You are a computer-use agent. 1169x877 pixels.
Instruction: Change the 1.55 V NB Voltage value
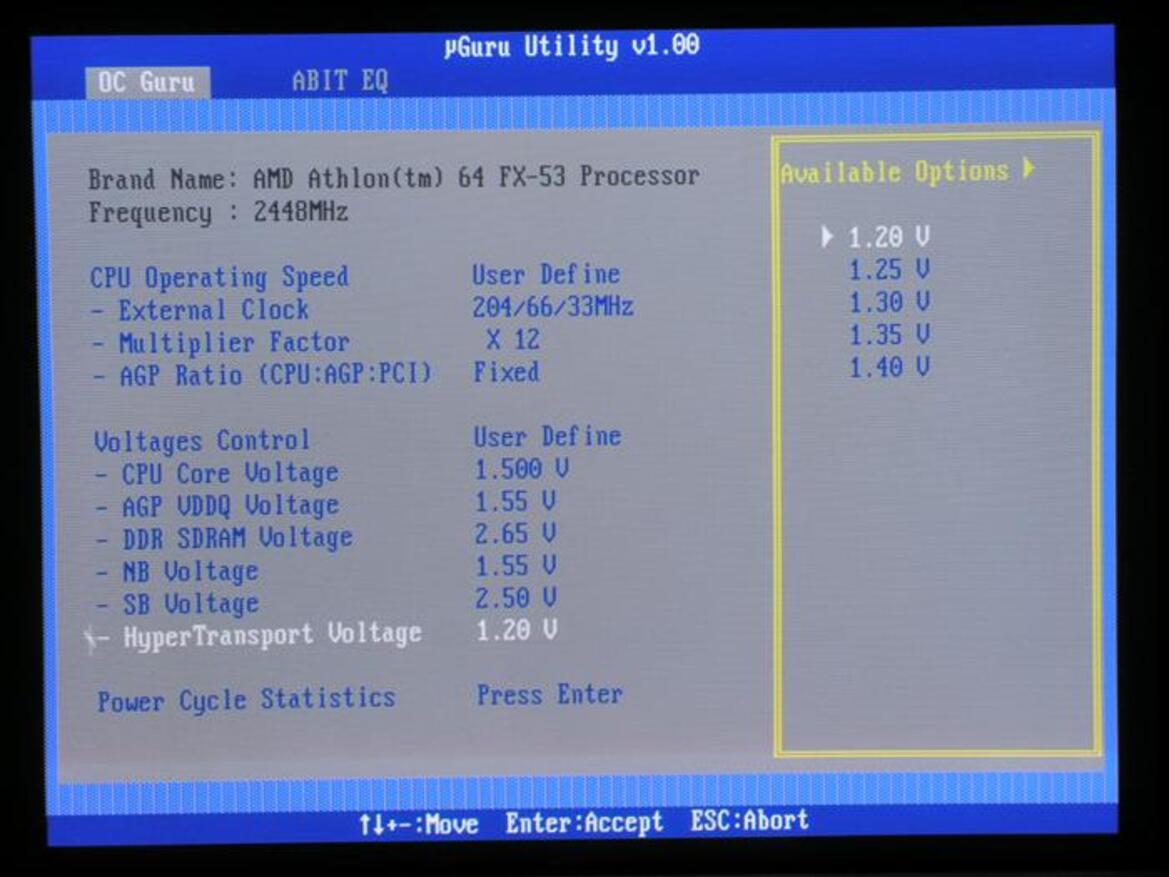[515, 566]
